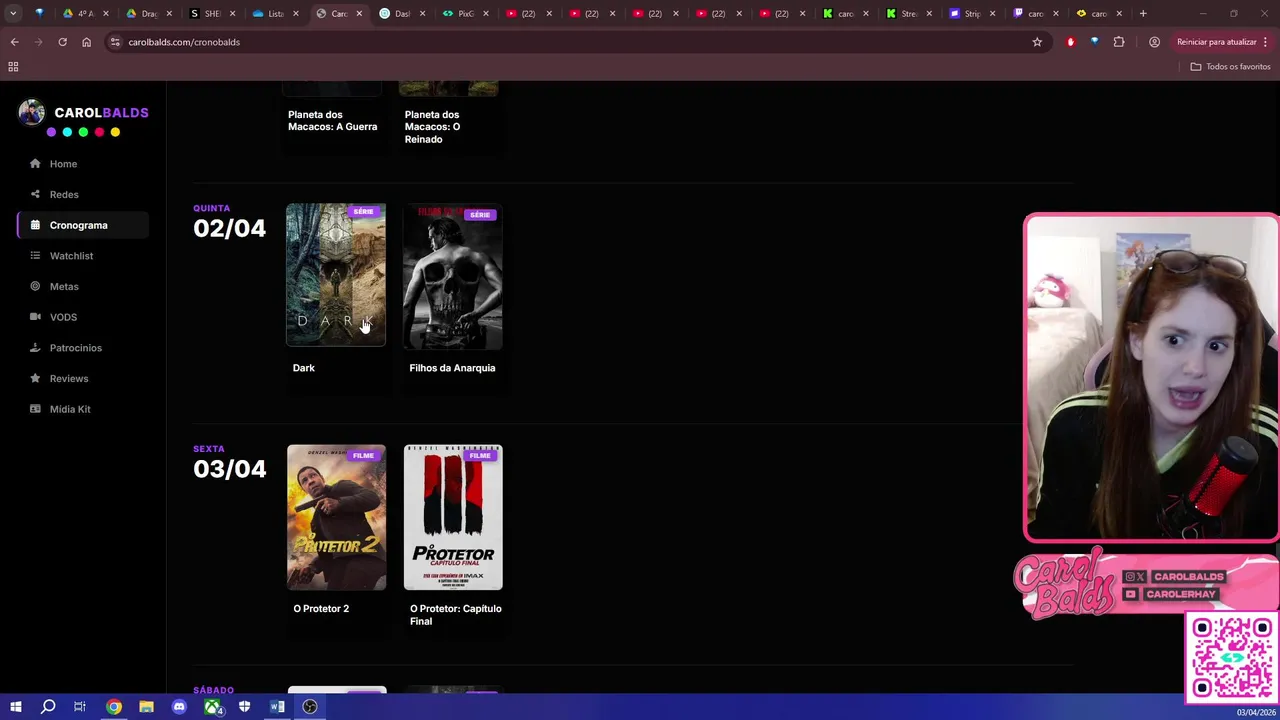
Task: Click the 'O Protetor 2' title text
Action: 321,609
